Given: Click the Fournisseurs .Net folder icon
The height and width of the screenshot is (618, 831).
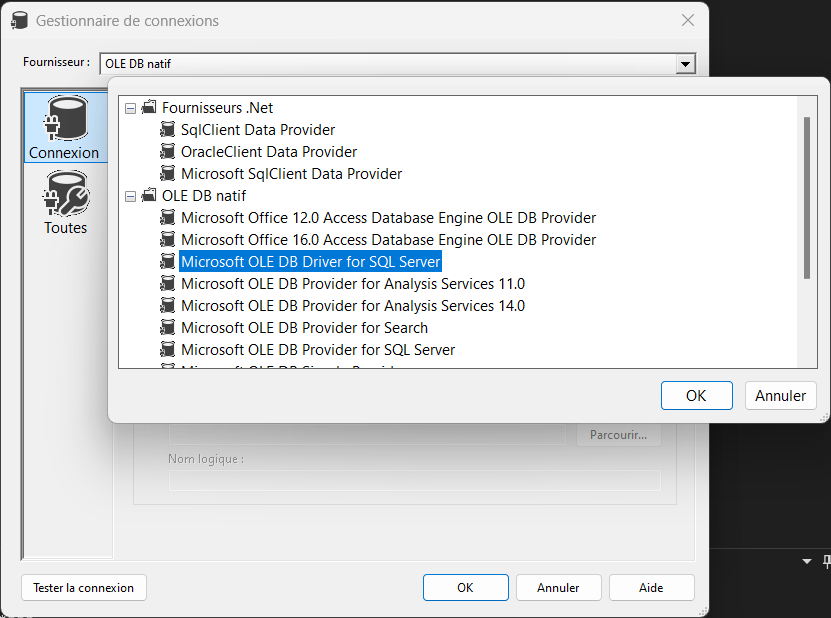Looking at the screenshot, I should 149,108.
